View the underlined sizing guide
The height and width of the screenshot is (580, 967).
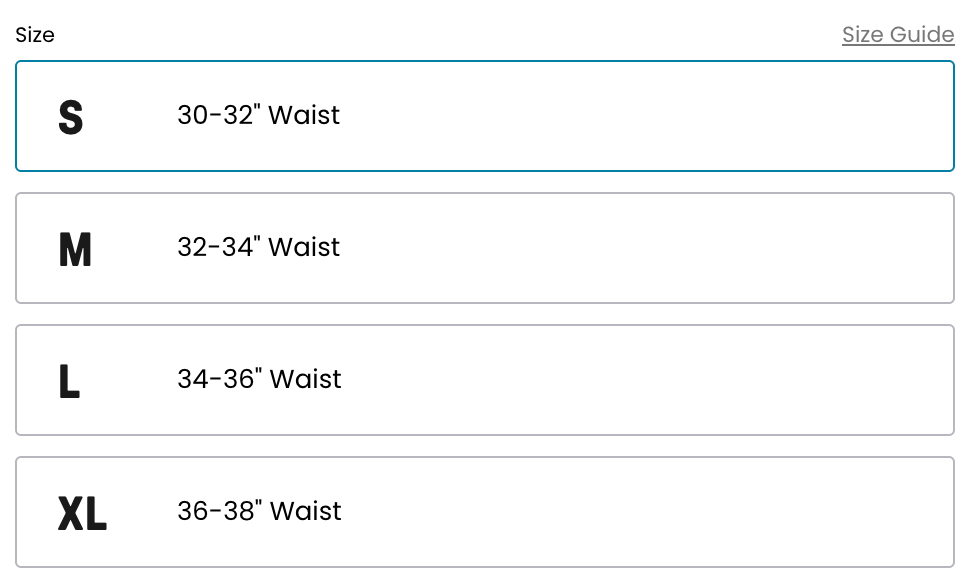(897, 35)
